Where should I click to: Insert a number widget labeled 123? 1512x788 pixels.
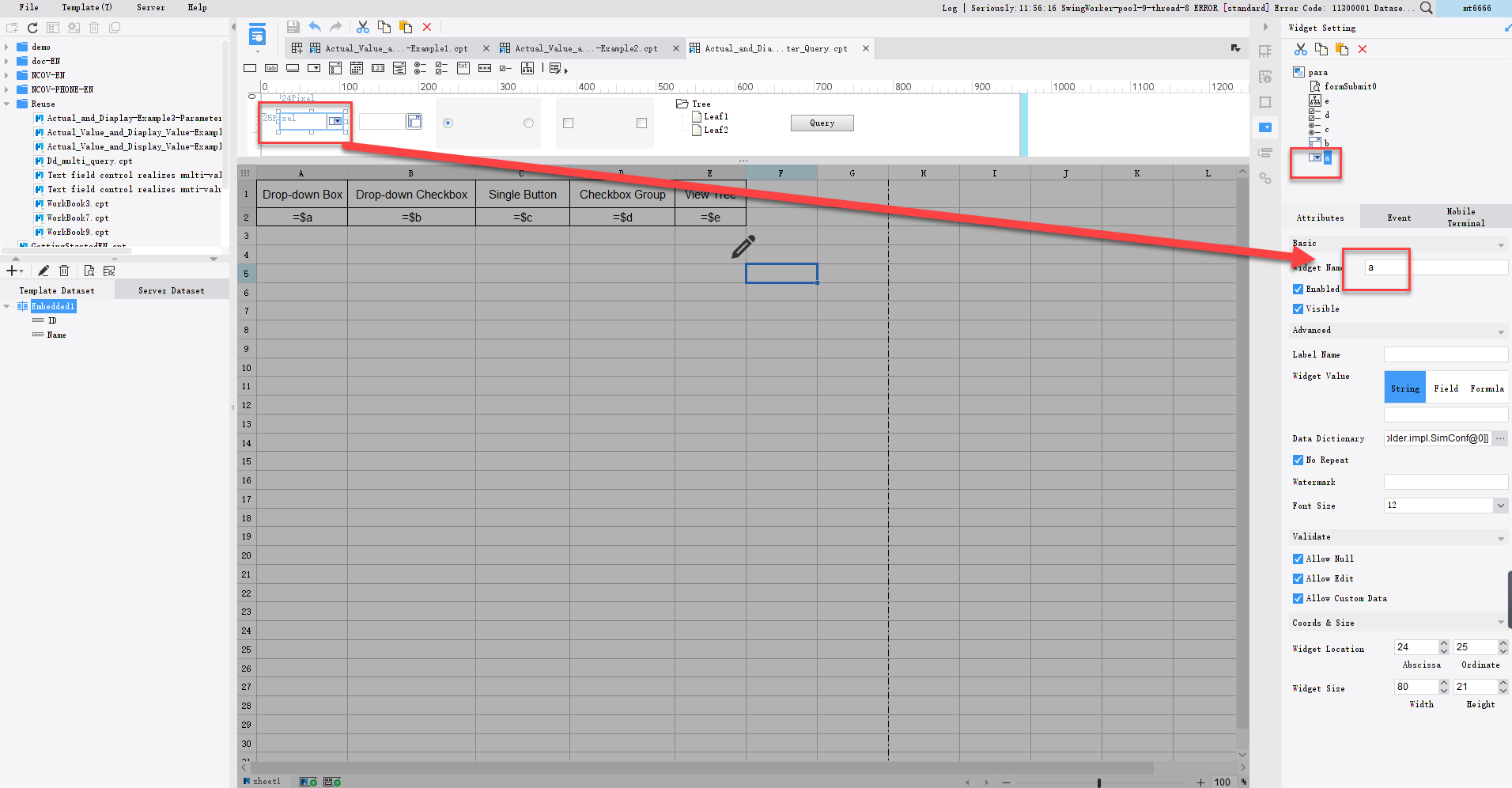coord(378,69)
